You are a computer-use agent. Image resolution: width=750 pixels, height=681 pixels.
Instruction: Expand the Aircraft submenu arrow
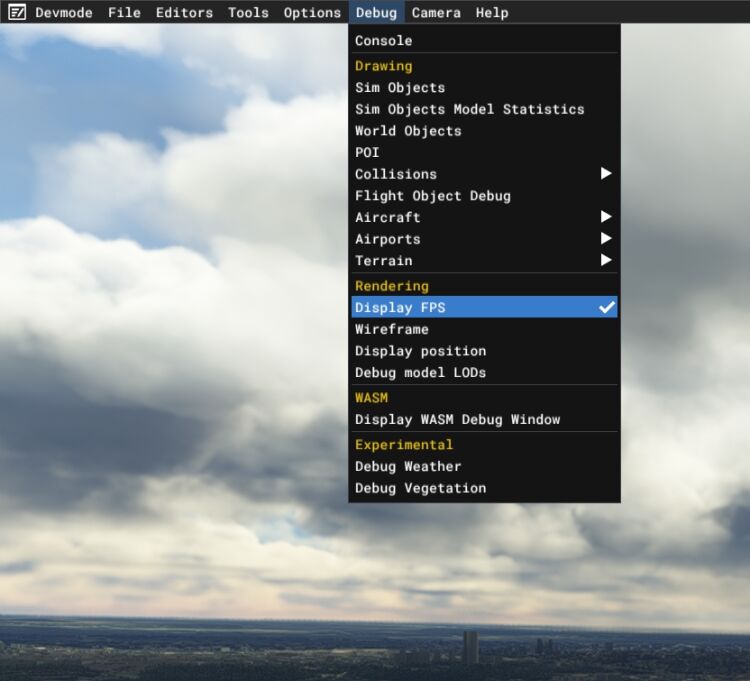606,217
